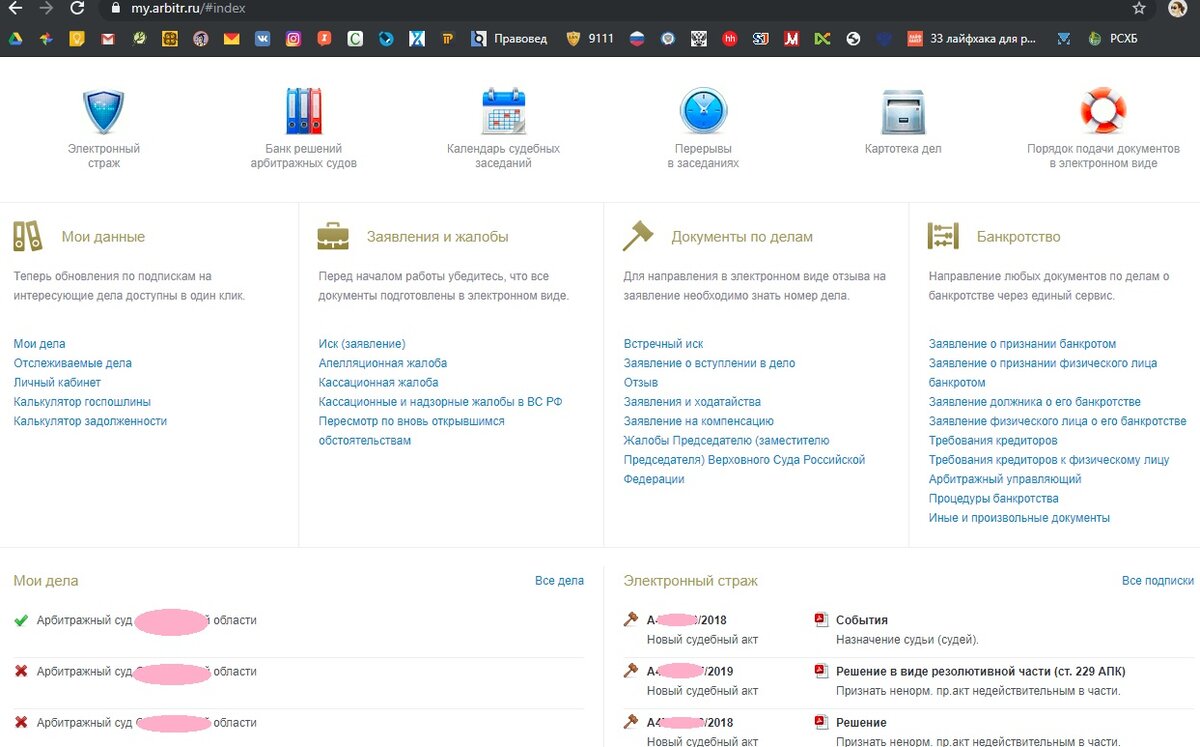Open the 9111 bookmark
This screenshot has height=747, width=1200.
pos(590,39)
